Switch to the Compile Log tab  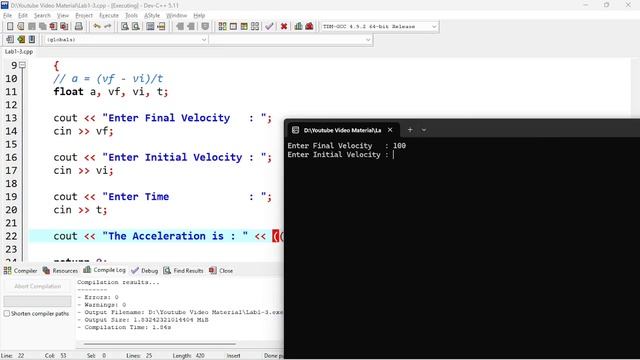point(104,270)
